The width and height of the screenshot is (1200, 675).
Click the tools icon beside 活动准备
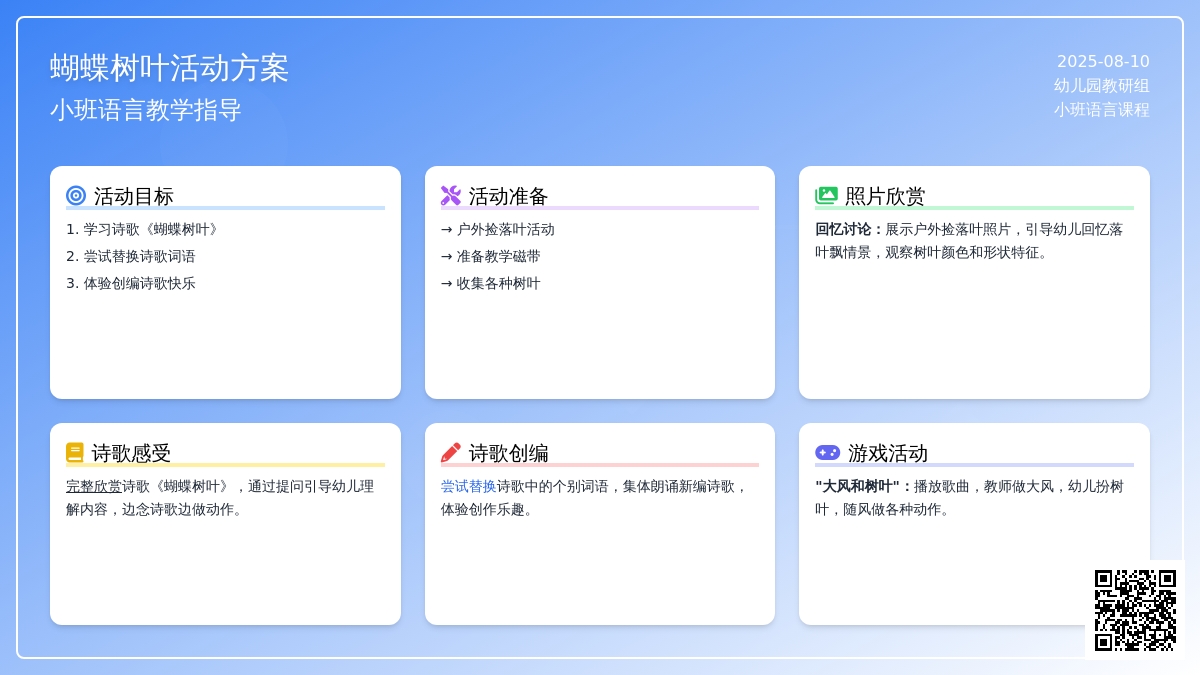point(451,196)
